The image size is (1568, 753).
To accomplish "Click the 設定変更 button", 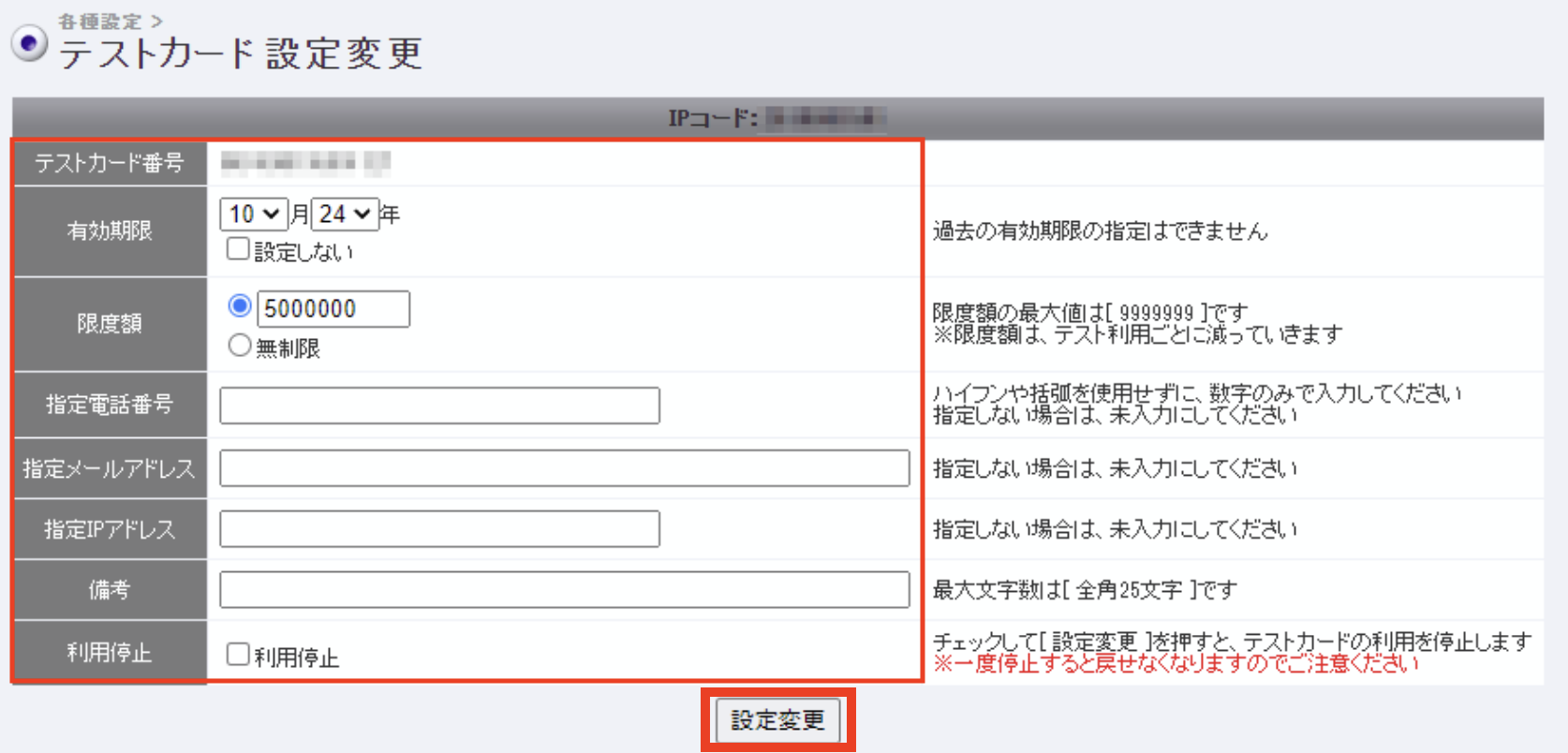I will [777, 720].
